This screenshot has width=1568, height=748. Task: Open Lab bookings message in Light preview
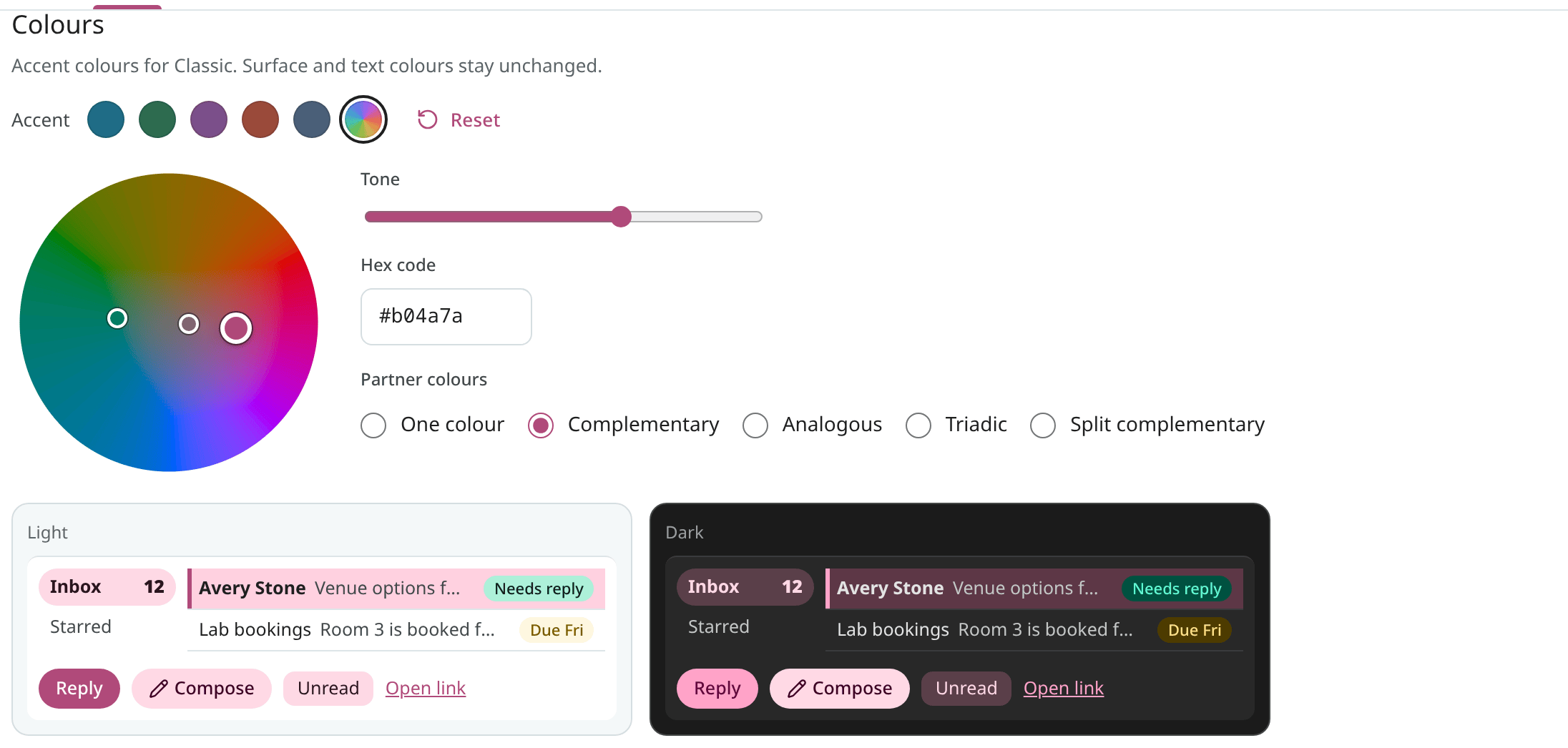(396, 630)
